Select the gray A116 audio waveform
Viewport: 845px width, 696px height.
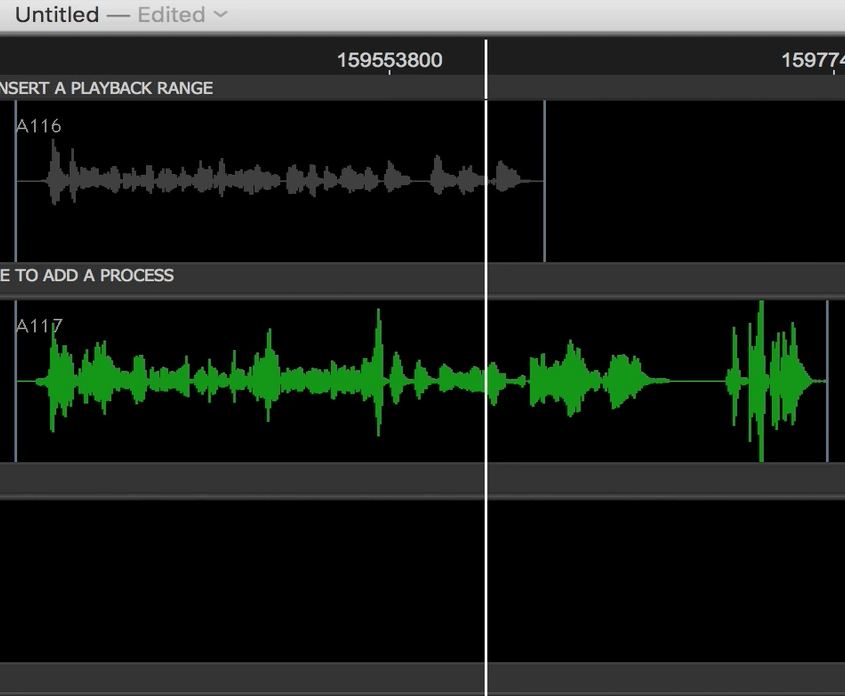280,180
